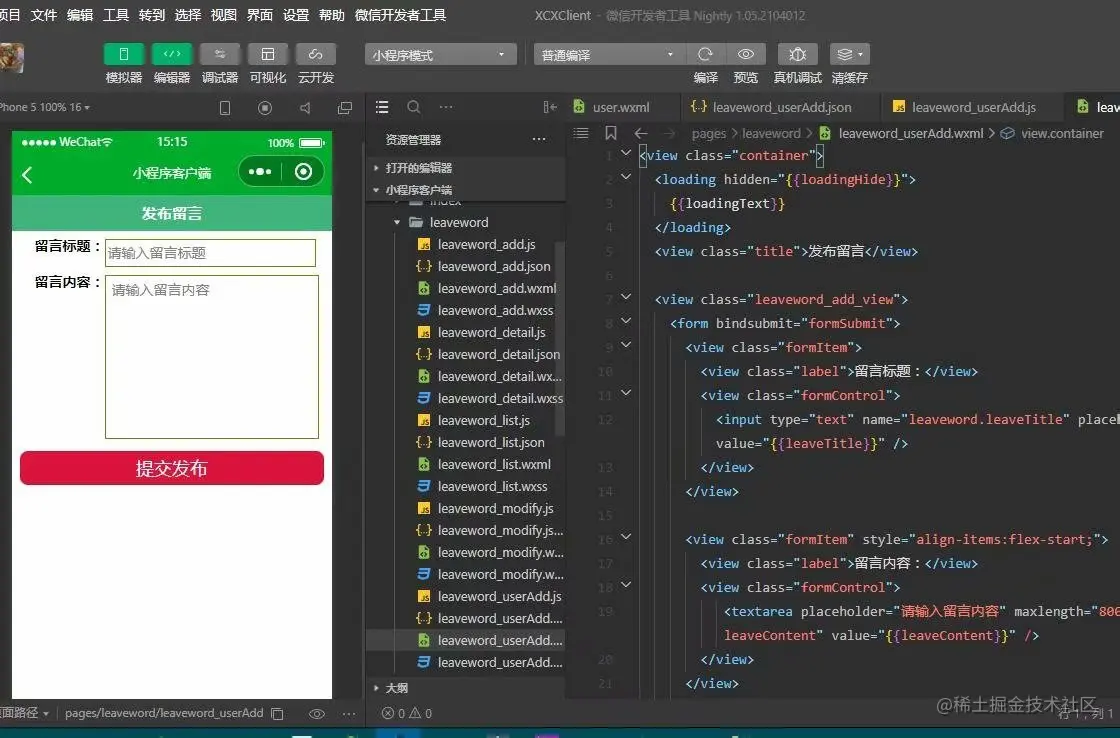Click the mini program close circle button
The image size is (1120, 738).
point(303,171)
